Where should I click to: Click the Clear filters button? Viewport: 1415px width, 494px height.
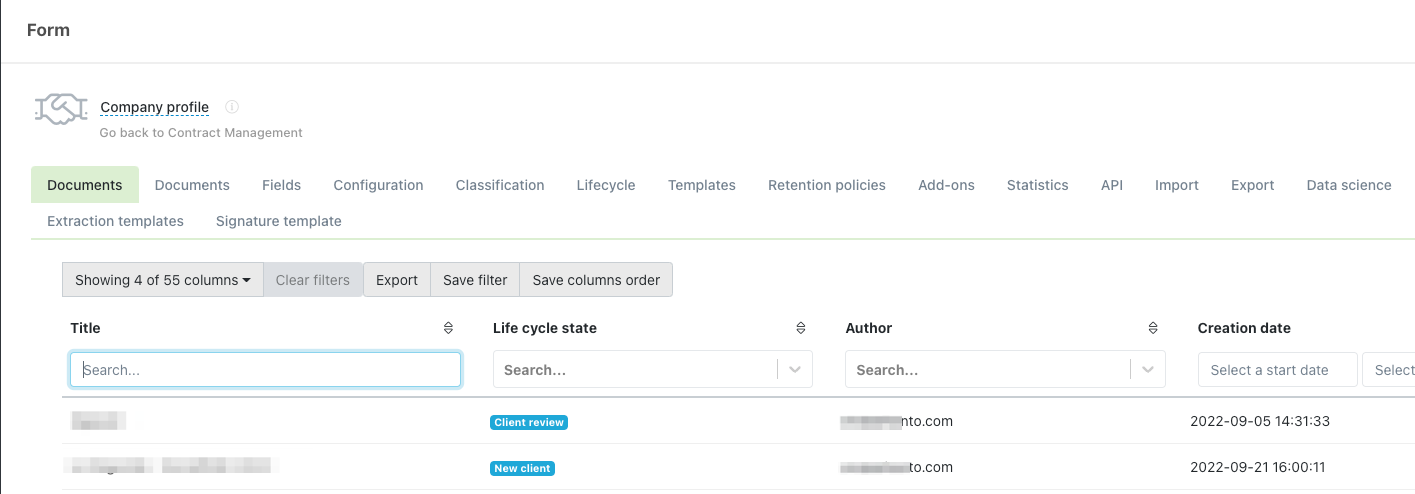(x=312, y=280)
